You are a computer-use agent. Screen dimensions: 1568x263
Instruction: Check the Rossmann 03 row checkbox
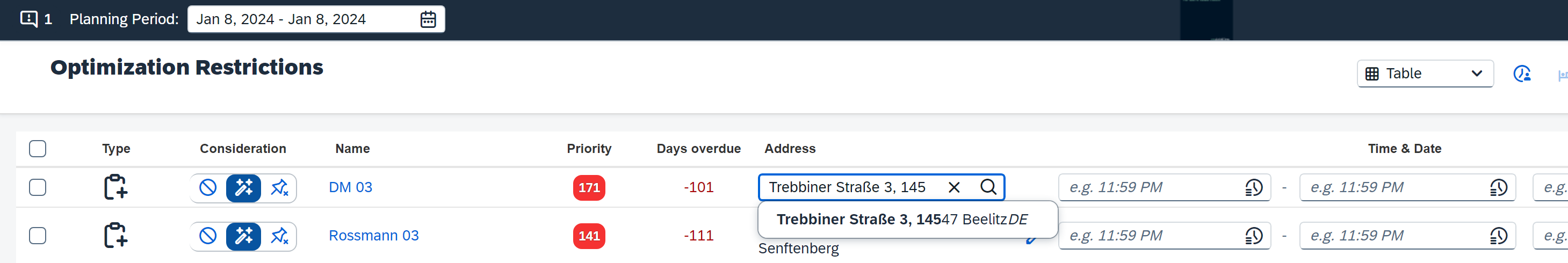(38, 236)
